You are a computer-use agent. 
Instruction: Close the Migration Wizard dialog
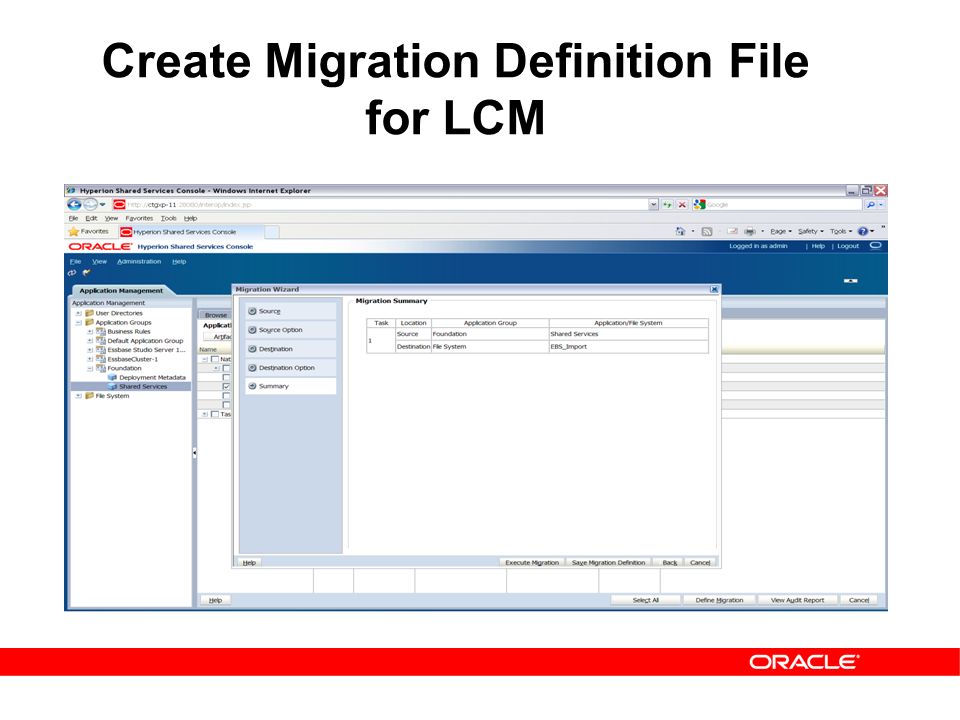714,289
